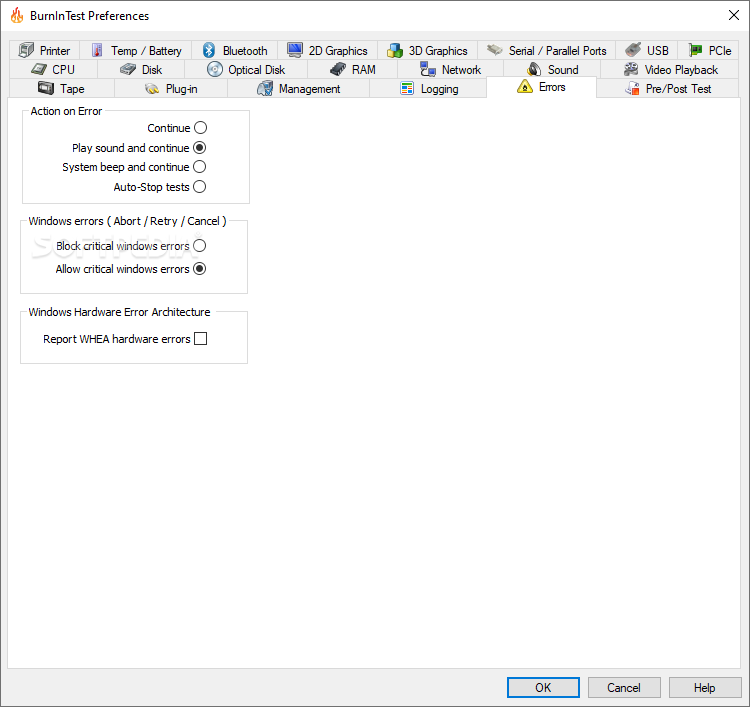750x707 pixels.
Task: Click the Management tab icon
Action: [x=265, y=88]
